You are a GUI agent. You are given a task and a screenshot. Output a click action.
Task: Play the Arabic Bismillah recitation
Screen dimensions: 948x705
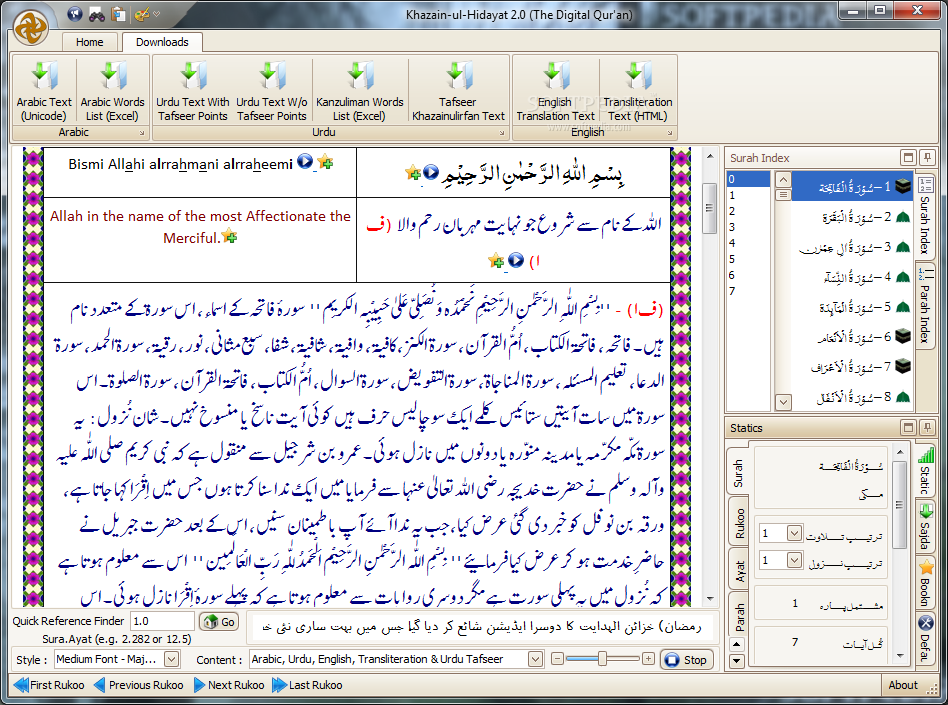430,172
